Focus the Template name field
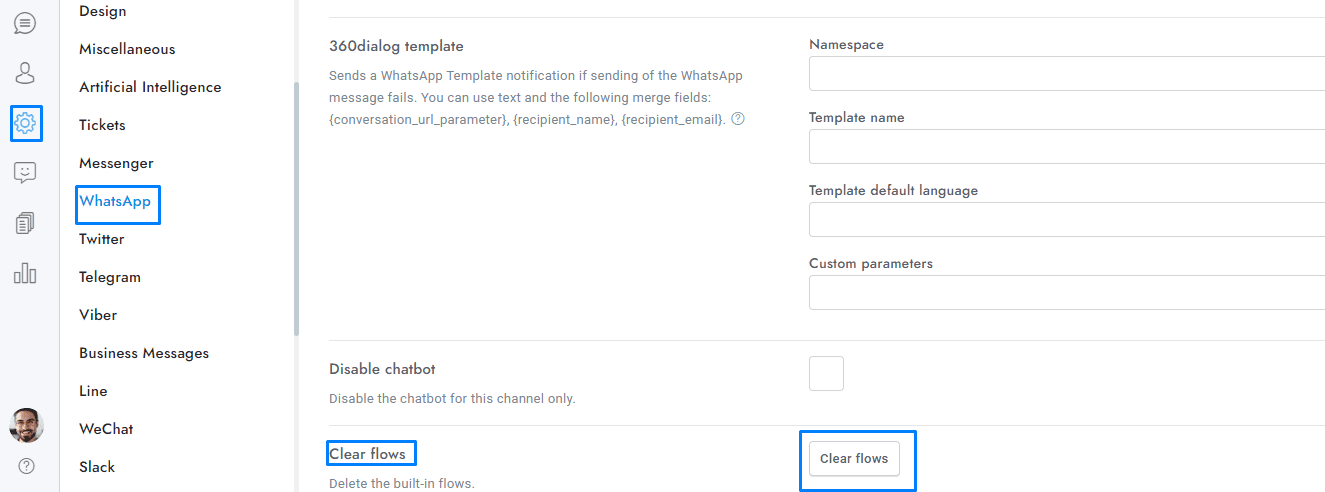 (1066, 147)
